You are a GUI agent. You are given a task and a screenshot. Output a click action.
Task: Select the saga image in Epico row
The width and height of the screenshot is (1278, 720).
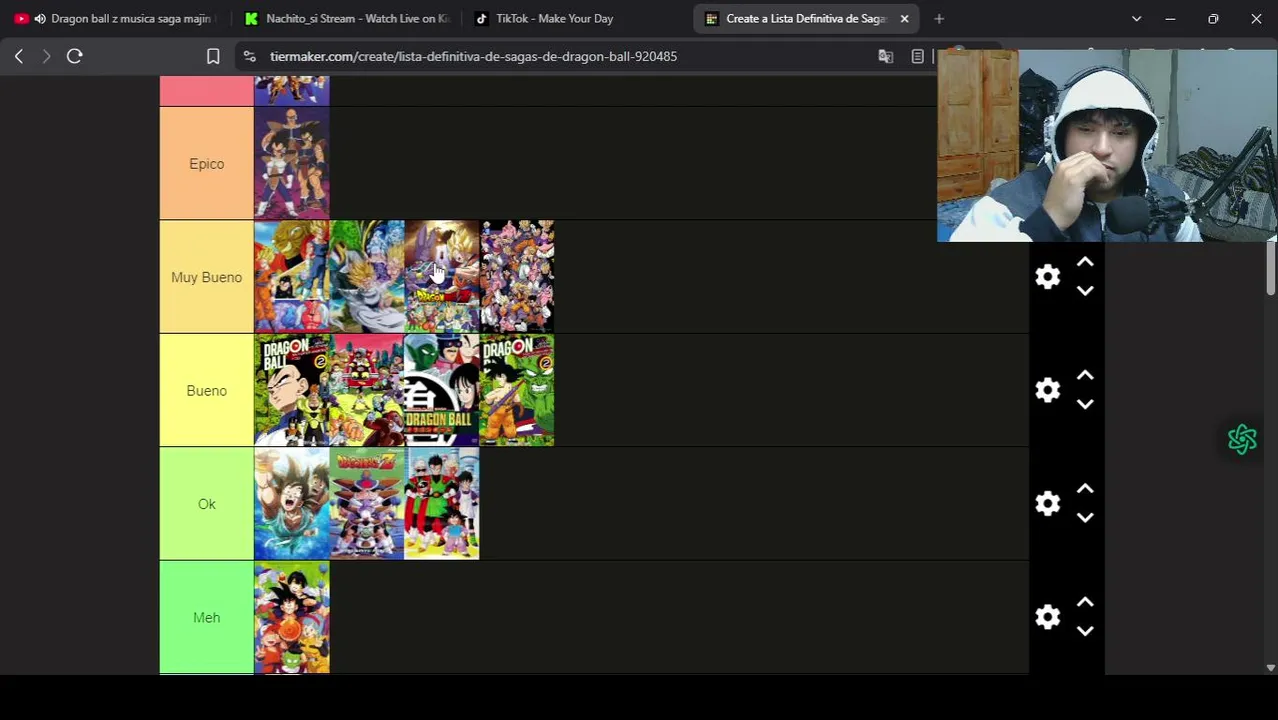292,164
